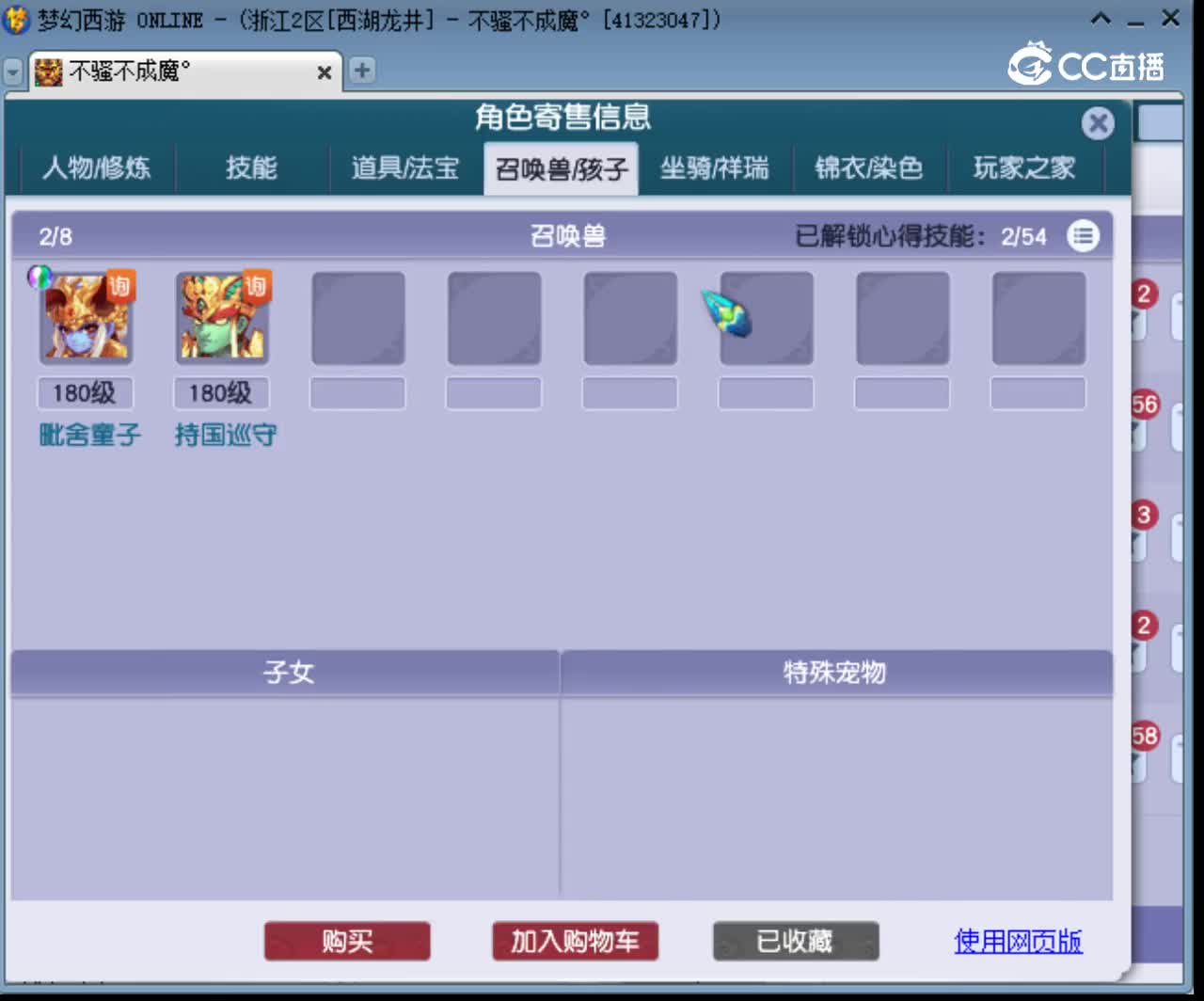Collapse window using the up-arrow button
This screenshot has width=1204, height=1001.
[x=1101, y=18]
